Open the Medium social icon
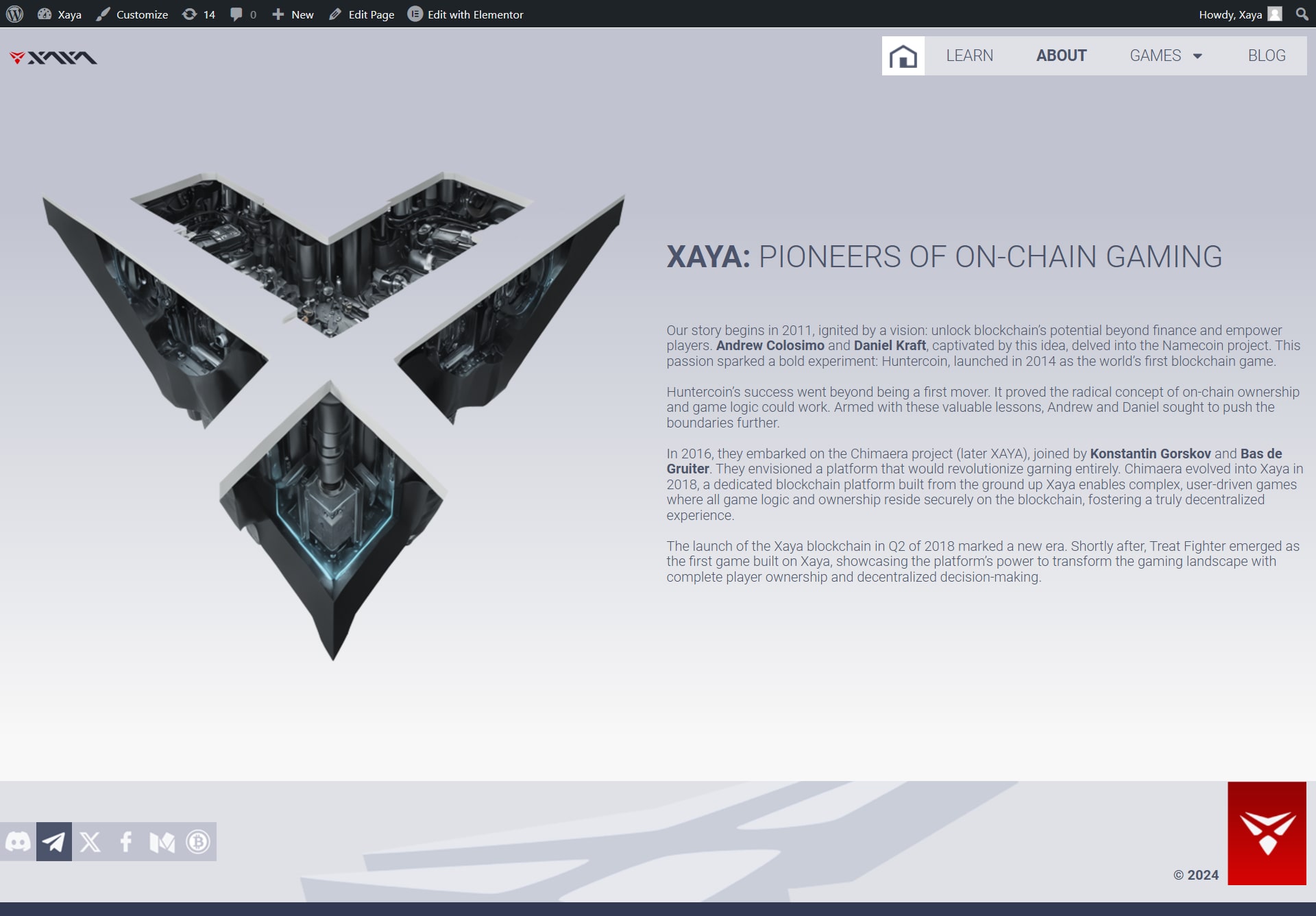 coord(162,841)
